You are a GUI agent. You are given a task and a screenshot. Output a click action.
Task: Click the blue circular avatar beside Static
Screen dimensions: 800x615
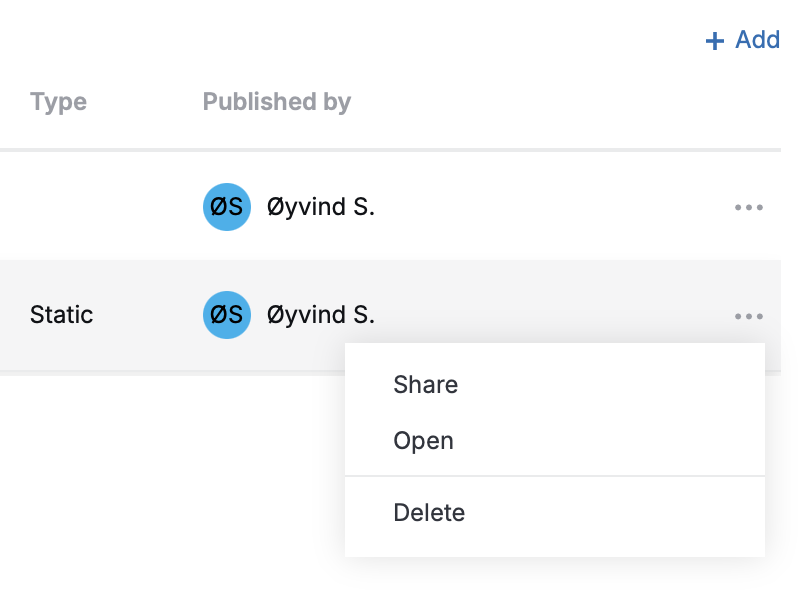click(226, 315)
